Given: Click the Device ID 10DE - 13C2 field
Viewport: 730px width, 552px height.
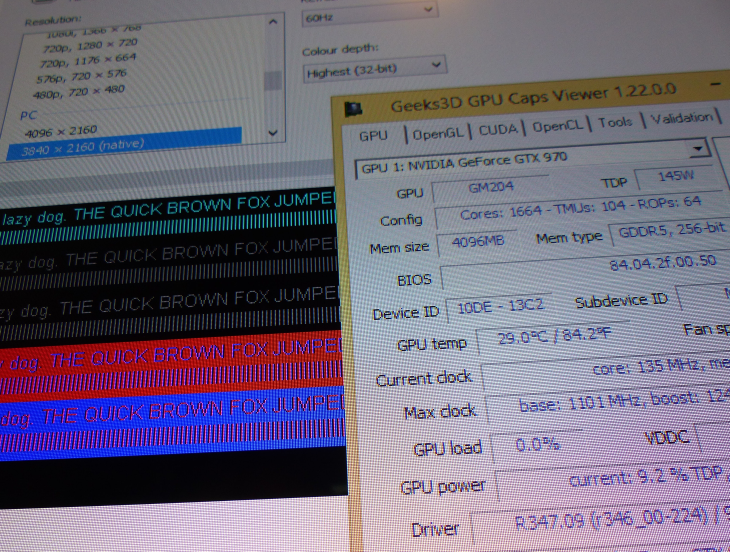Looking at the screenshot, I should pyautogui.click(x=500, y=307).
